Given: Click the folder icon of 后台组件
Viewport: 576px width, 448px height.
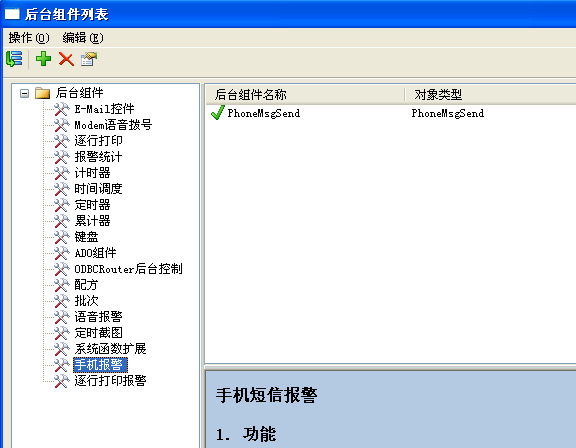Looking at the screenshot, I should point(43,93).
